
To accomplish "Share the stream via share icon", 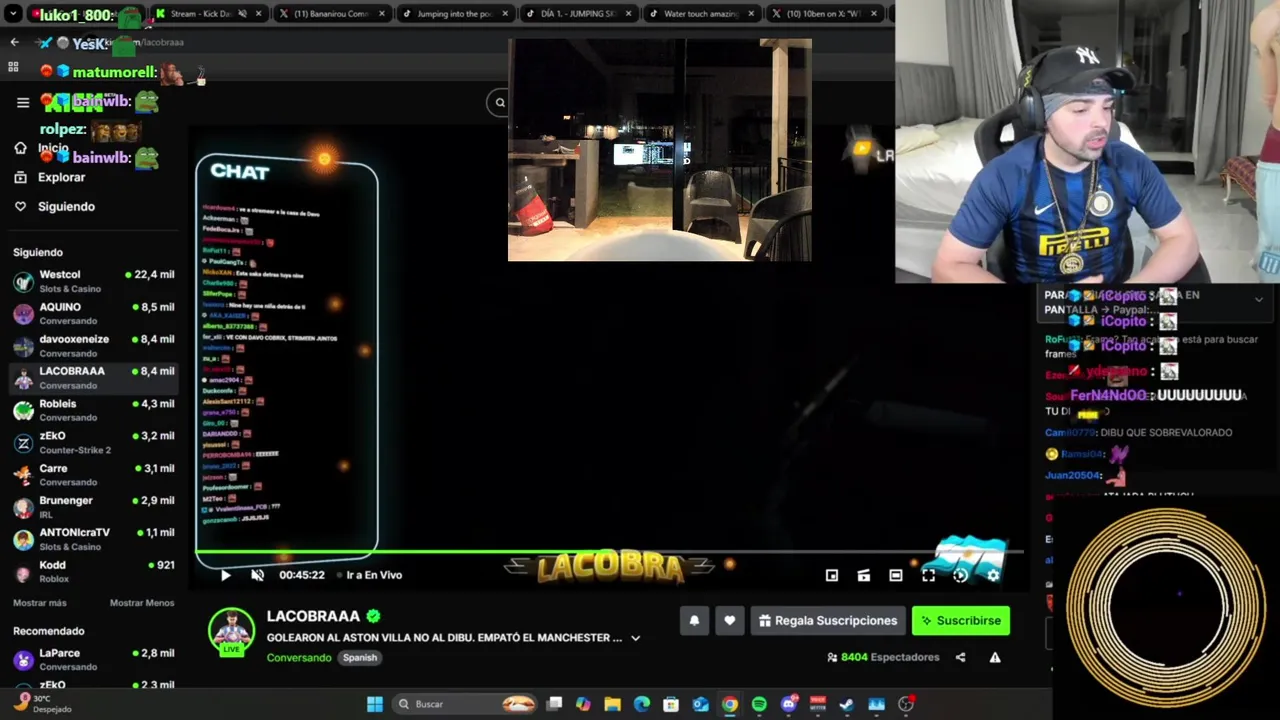I will click(x=960, y=657).
